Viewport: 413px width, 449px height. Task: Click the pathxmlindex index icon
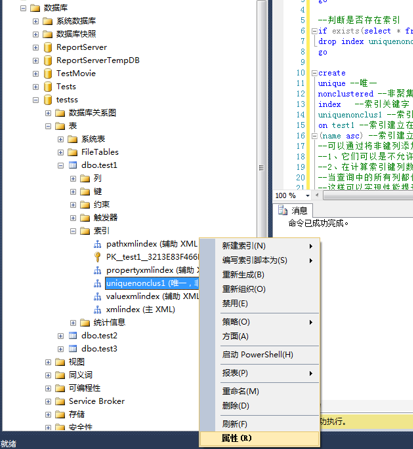click(97, 244)
